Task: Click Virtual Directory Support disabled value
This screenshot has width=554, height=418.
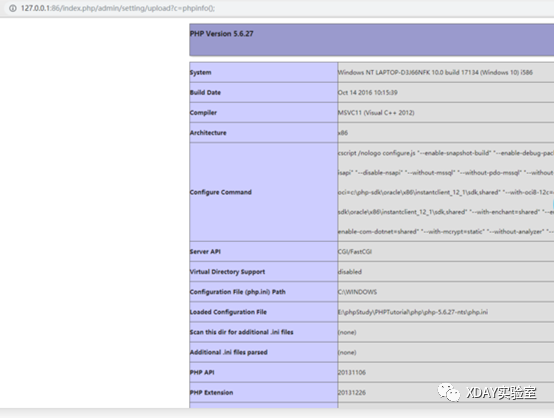Action: (350, 272)
